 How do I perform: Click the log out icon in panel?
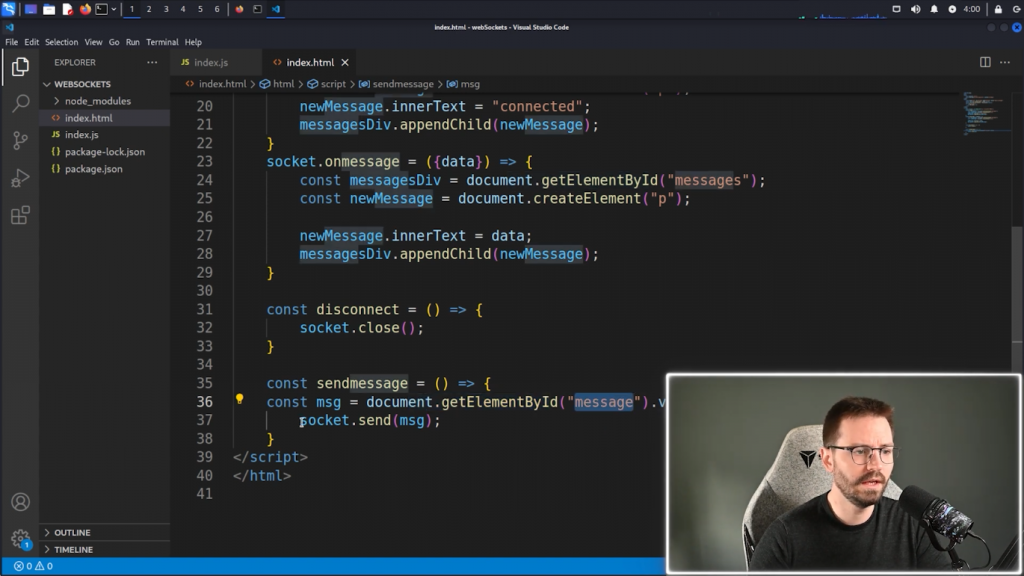tap(1016, 9)
